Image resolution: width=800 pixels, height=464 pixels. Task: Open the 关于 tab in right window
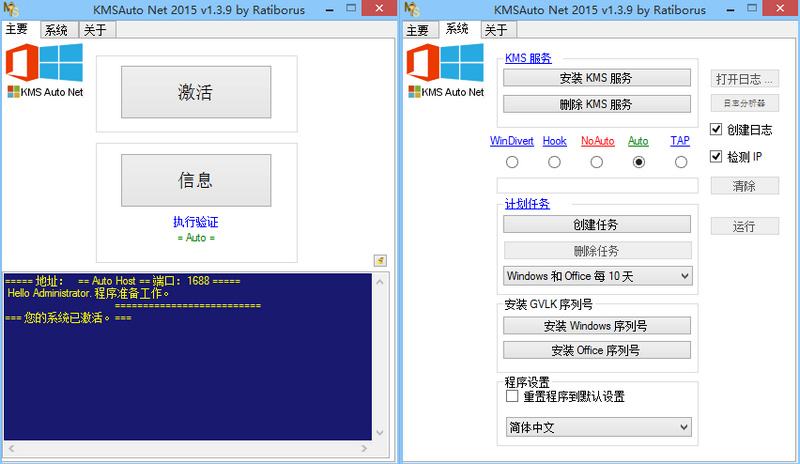(x=498, y=30)
